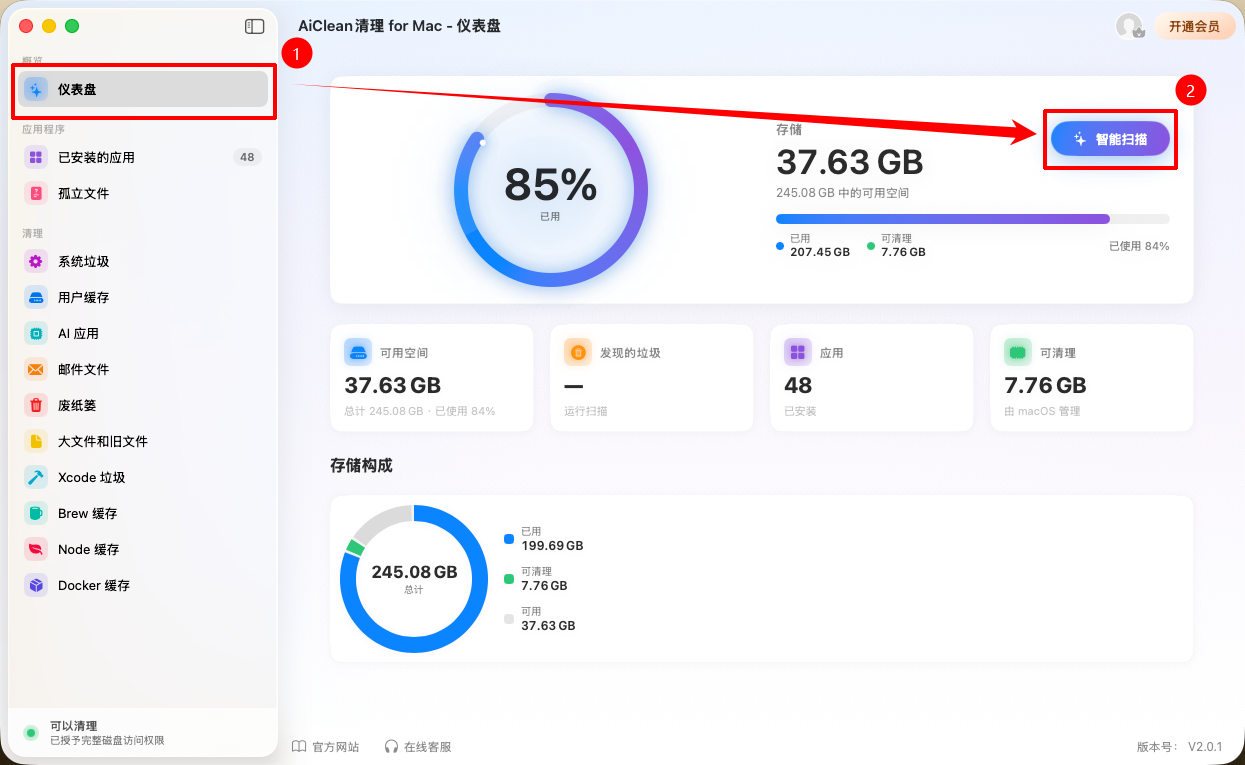Toggle the sidebar panel icon
The width and height of the screenshot is (1245, 765).
pyautogui.click(x=254, y=27)
